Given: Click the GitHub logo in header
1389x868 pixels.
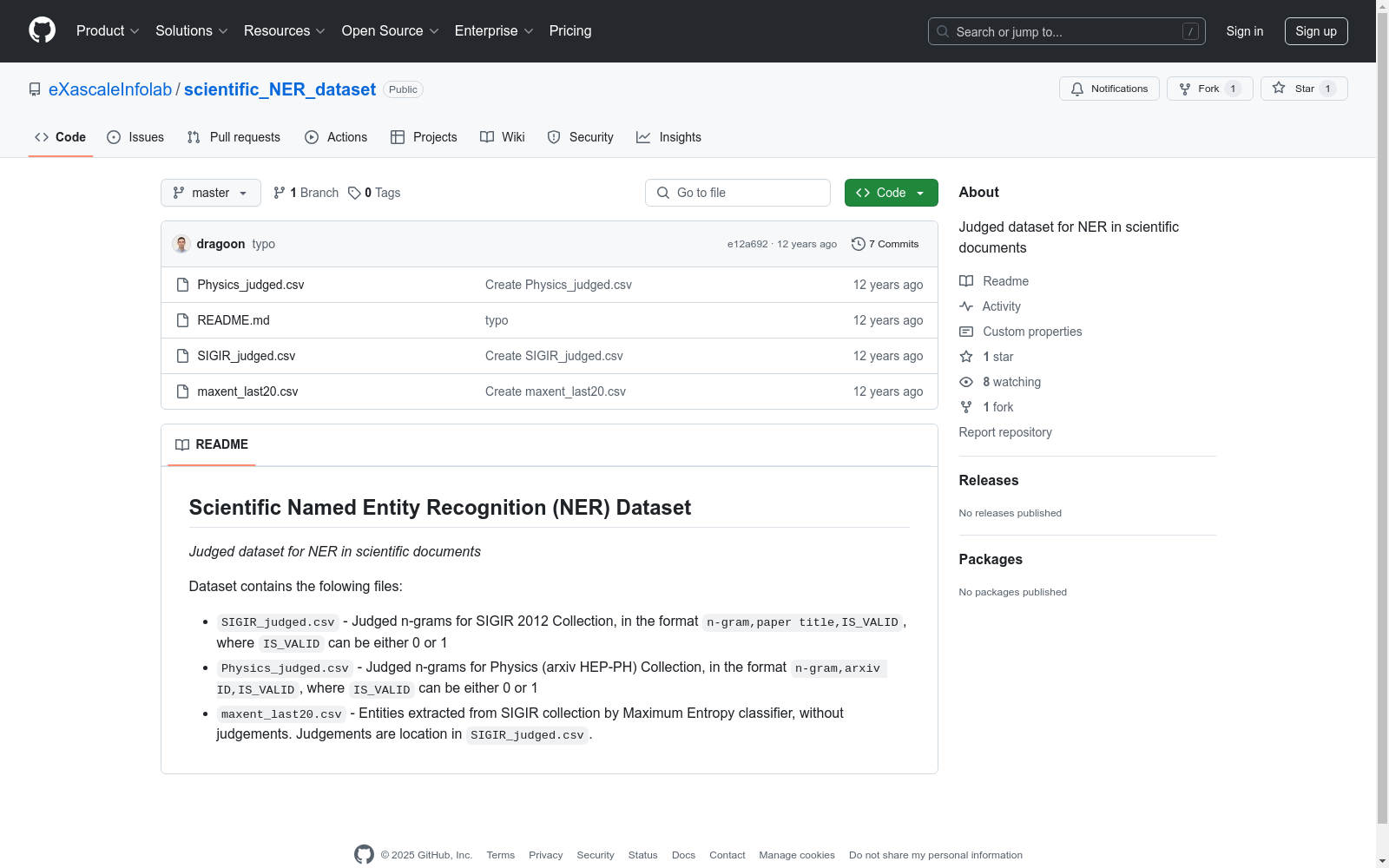Looking at the screenshot, I should 42,30.
